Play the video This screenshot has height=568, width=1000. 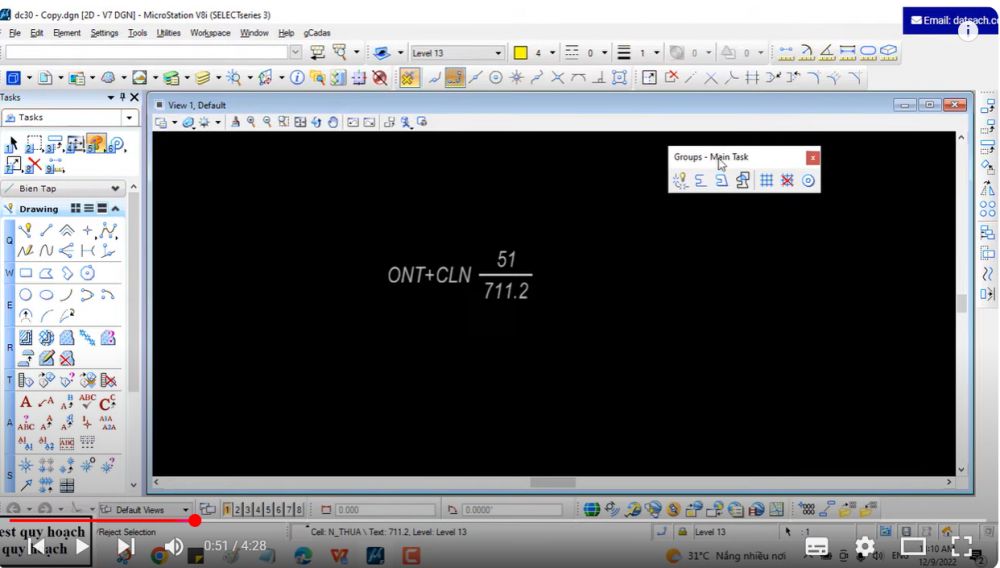[82, 546]
